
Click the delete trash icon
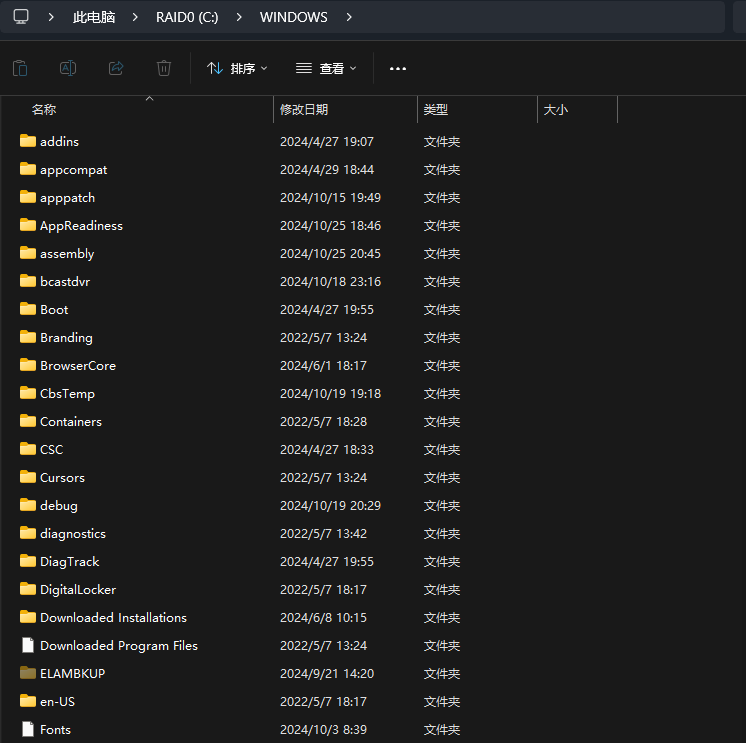click(x=164, y=68)
